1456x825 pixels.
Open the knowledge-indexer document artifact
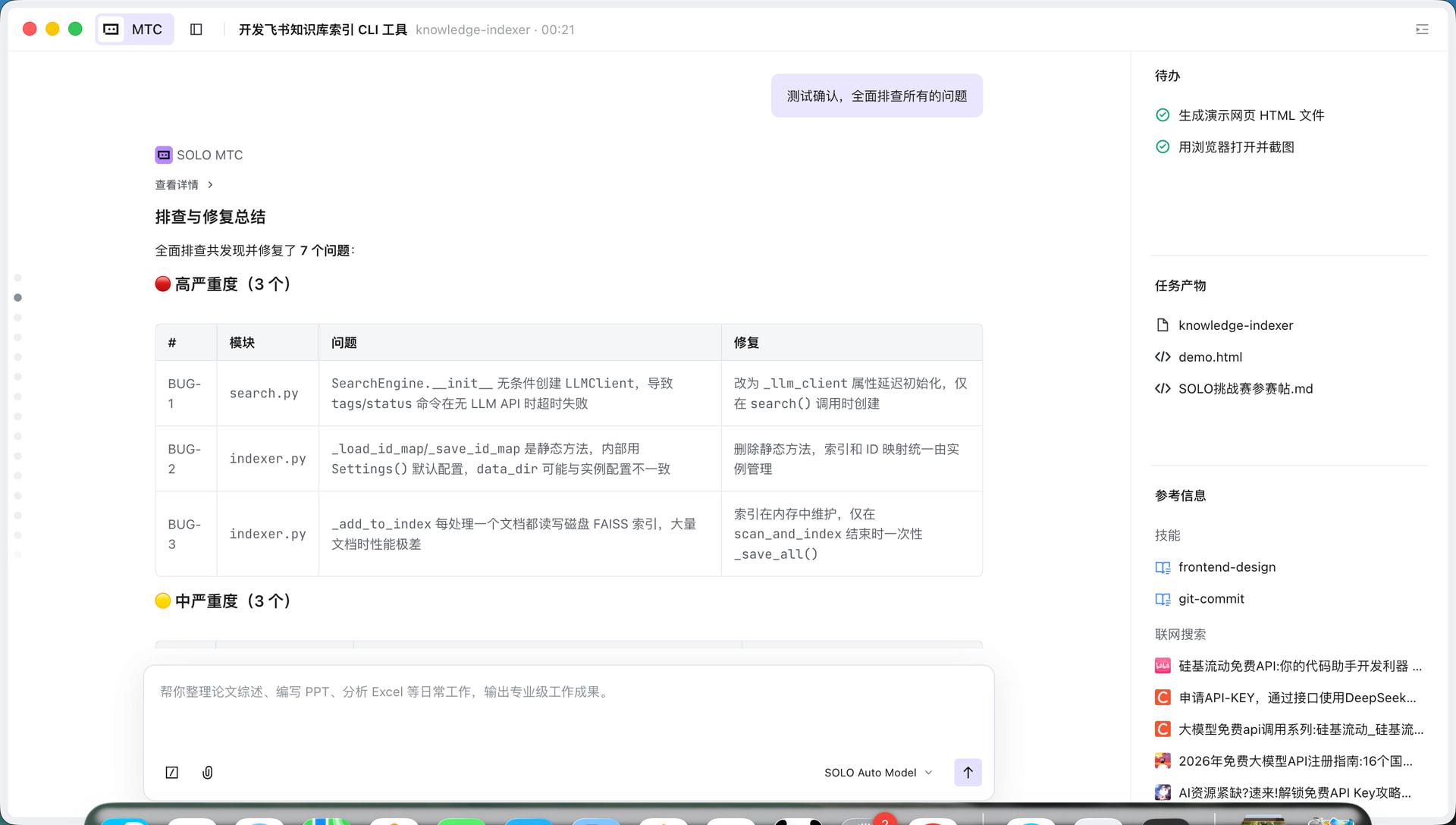pyautogui.click(x=1235, y=325)
